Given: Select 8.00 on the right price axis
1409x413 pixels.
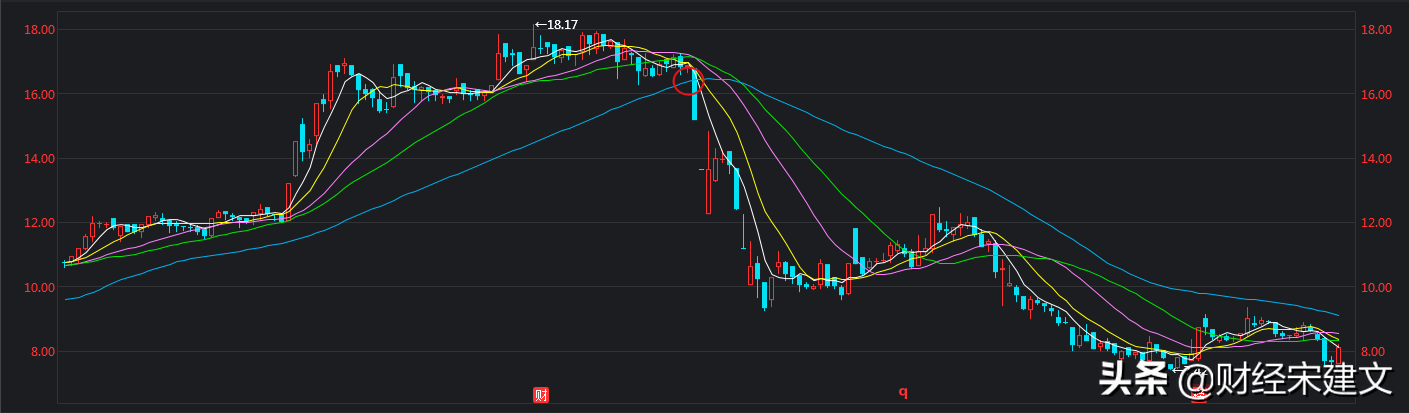Looking at the screenshot, I should tap(1377, 352).
